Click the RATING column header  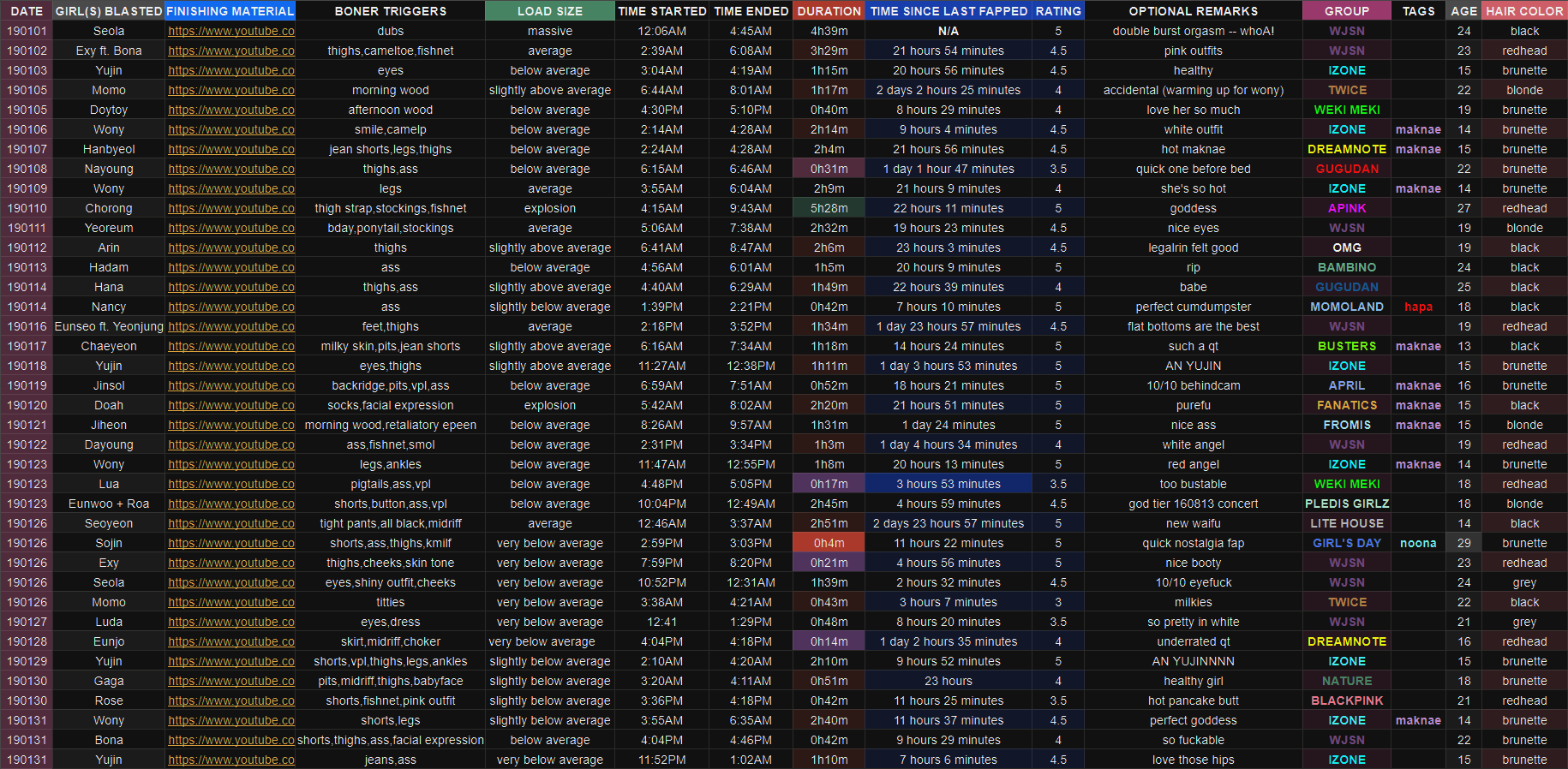[x=1058, y=11]
